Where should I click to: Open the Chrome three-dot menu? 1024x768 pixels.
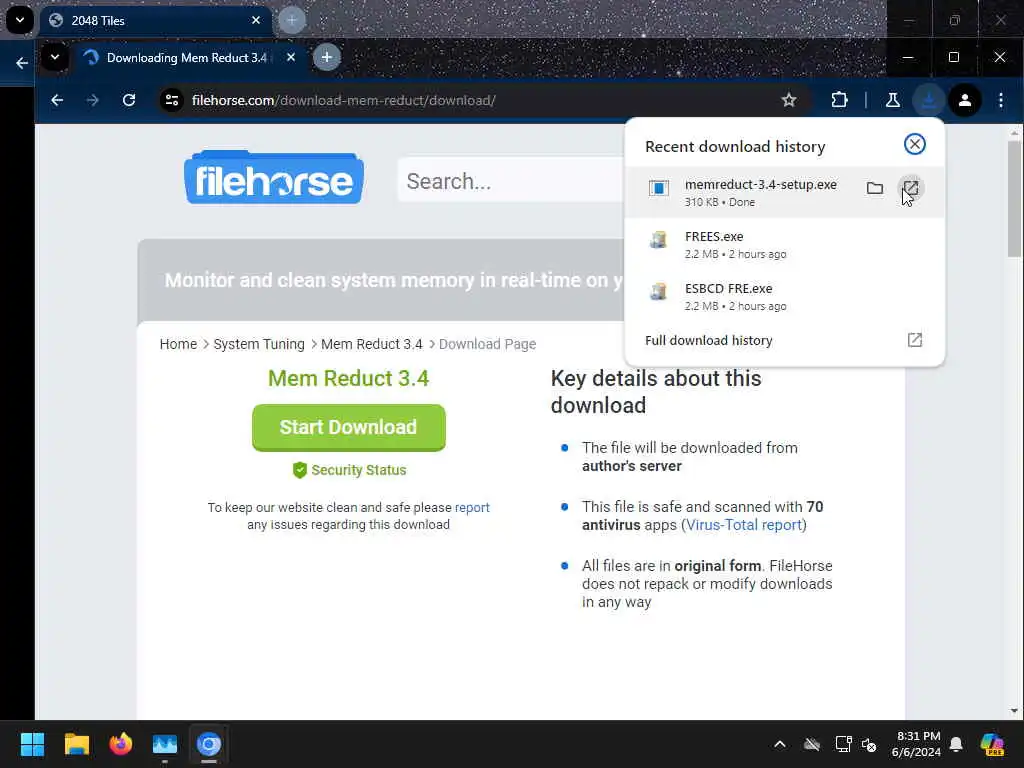1000,100
